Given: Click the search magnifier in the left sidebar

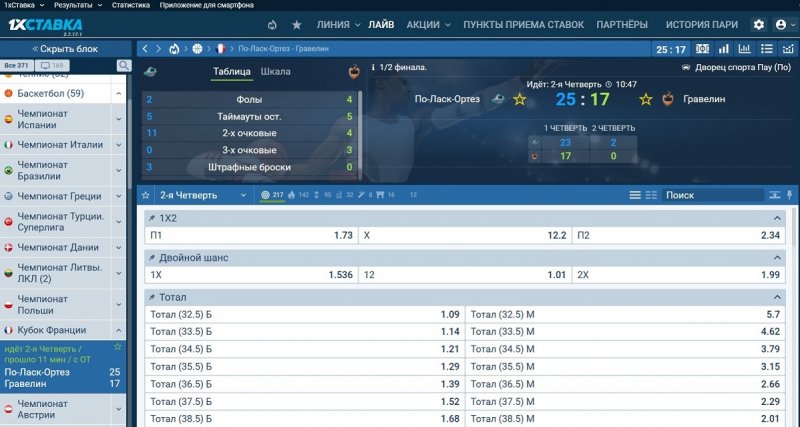Looking at the screenshot, I should pyautogui.click(x=124, y=66).
